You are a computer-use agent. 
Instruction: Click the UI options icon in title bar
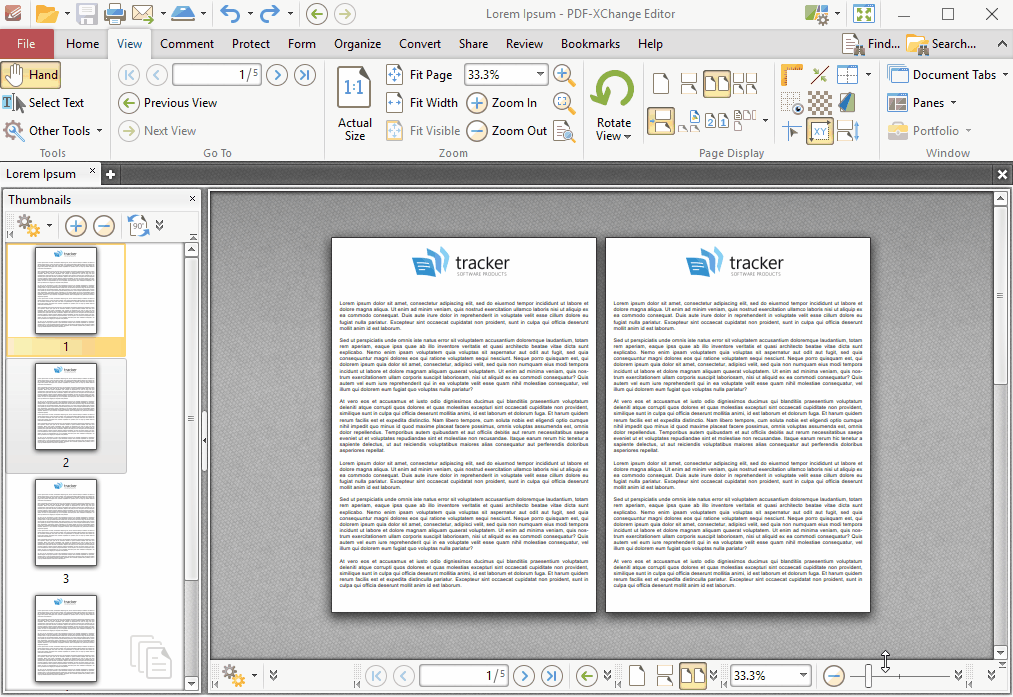pos(817,14)
